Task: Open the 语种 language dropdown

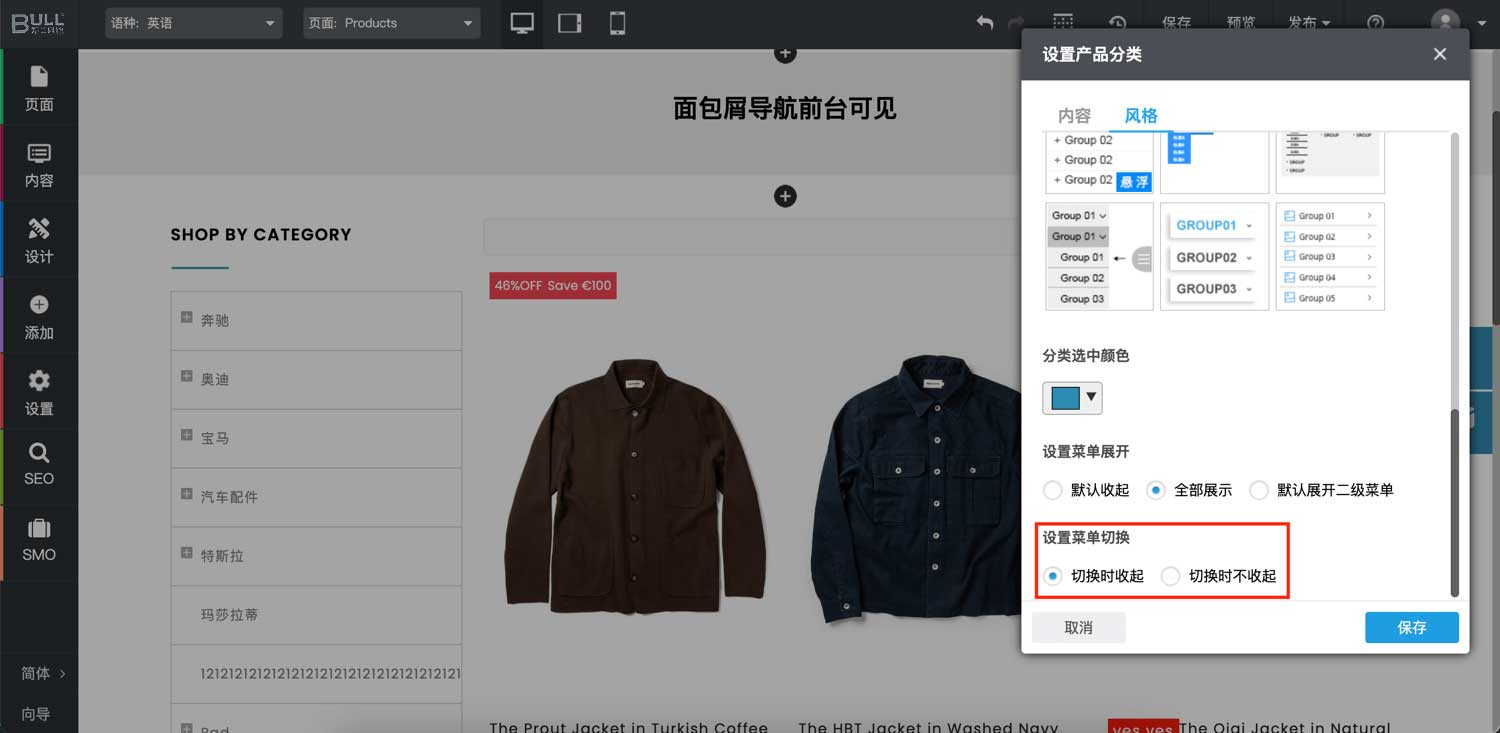Action: [x=194, y=23]
